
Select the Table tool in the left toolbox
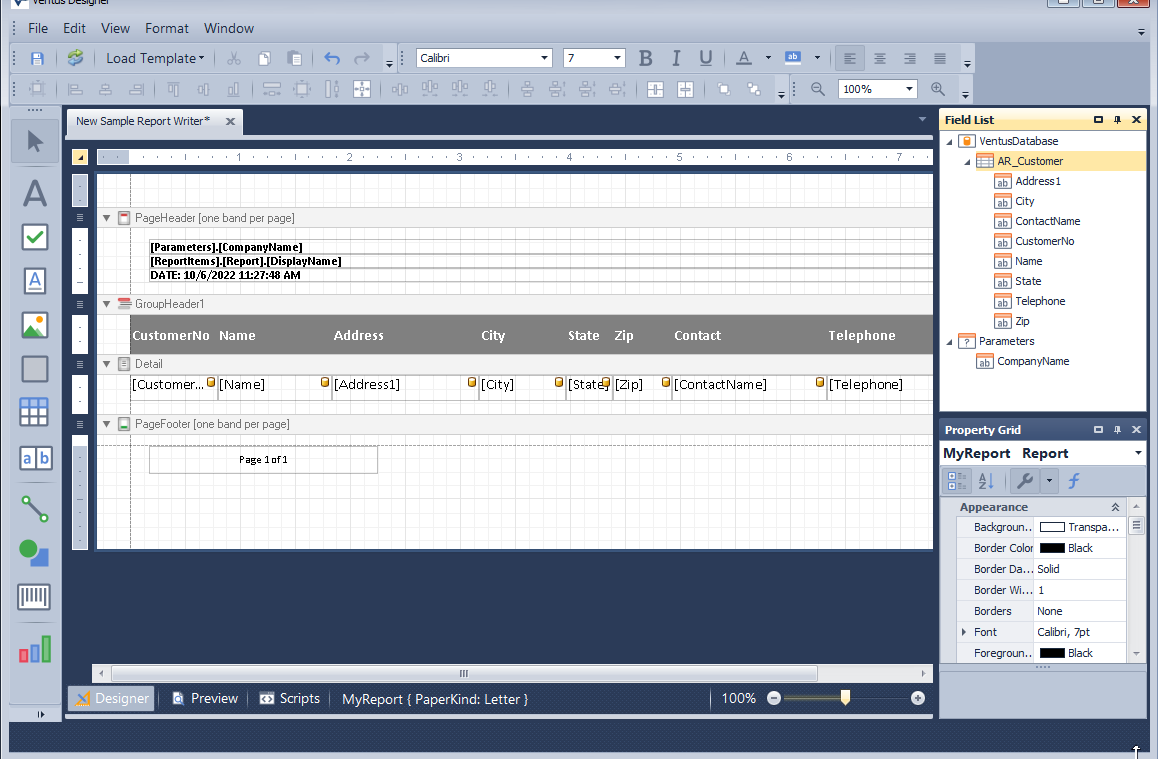(35, 411)
